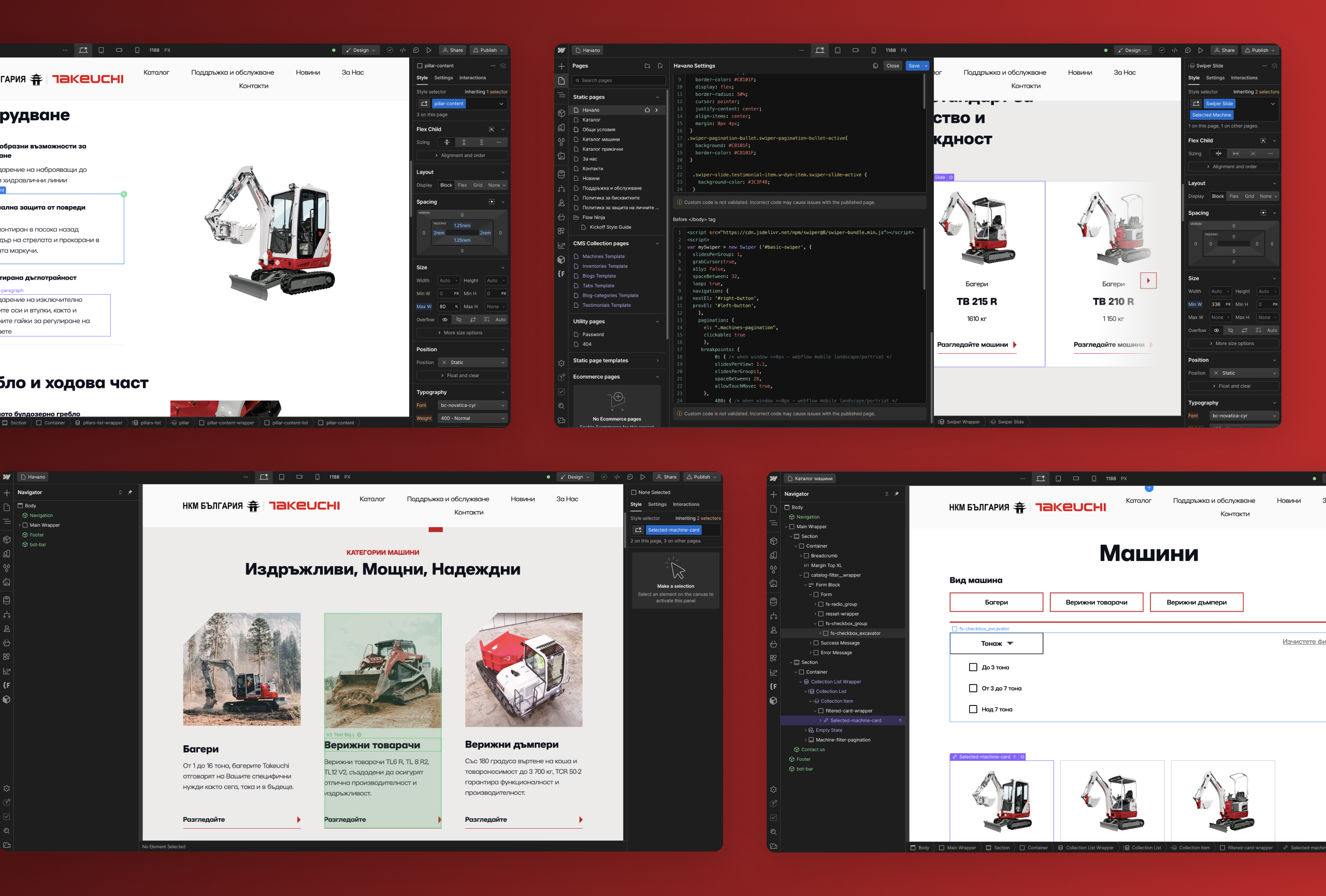The height and width of the screenshot is (896, 1326).
Task: Click the copy icon beside the Close button in Начало Settings
Action: coord(875,66)
